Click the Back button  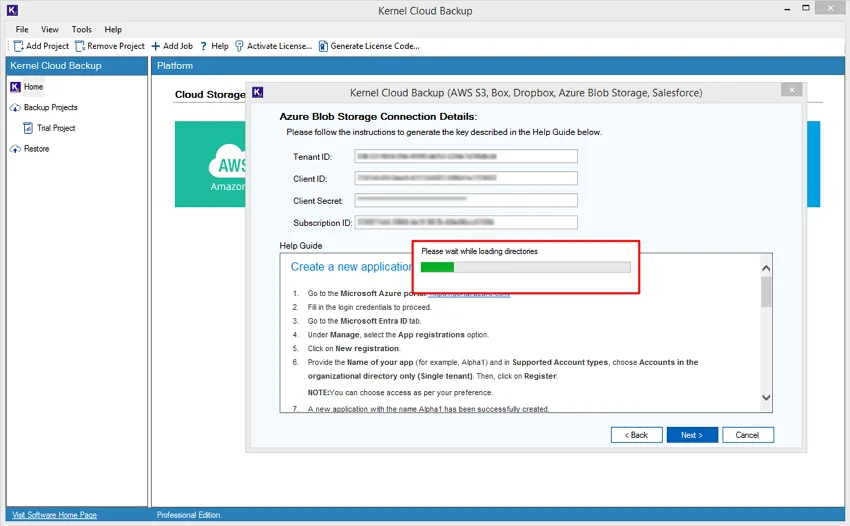tap(636, 435)
